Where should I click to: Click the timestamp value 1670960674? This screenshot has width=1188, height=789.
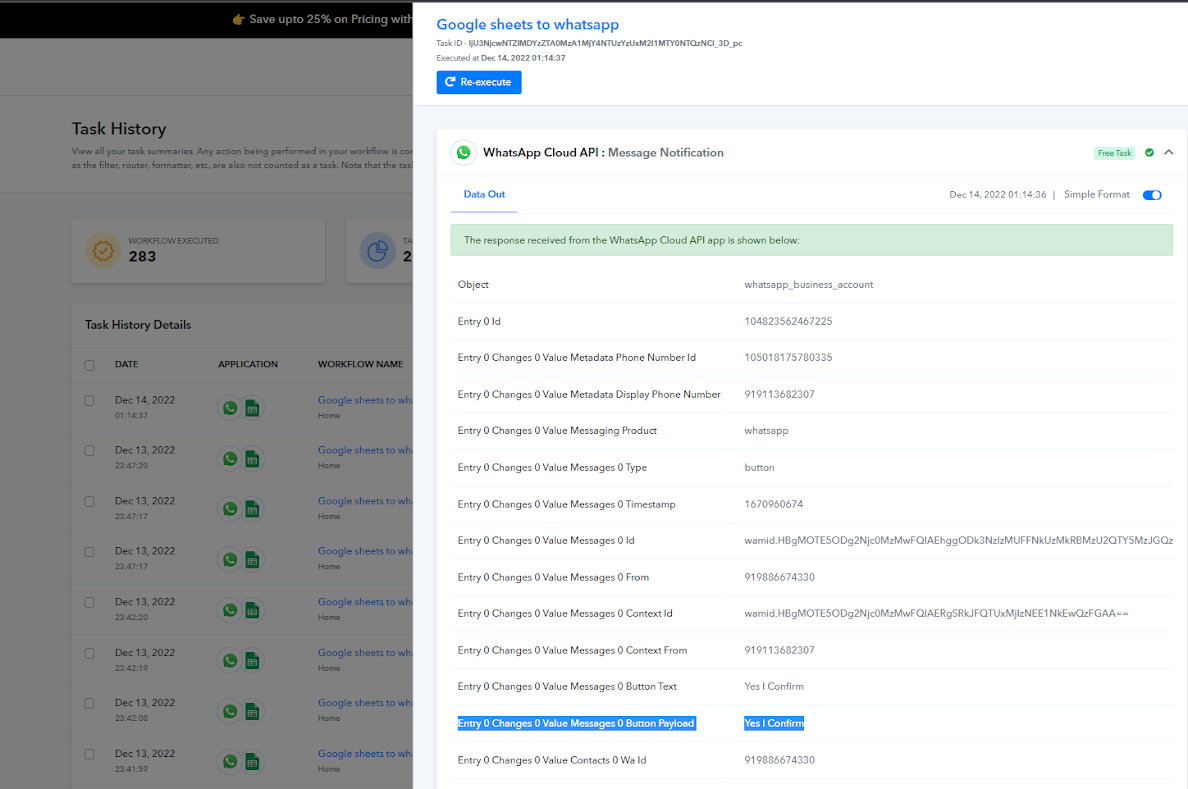pos(774,504)
